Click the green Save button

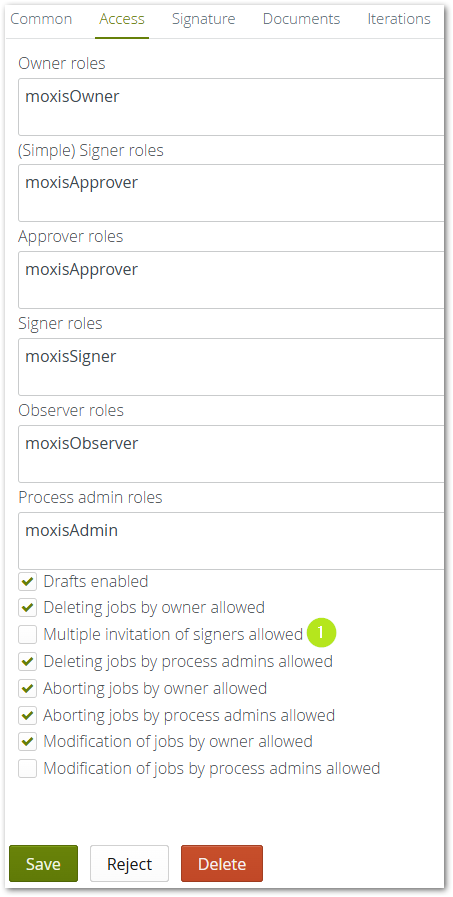43,863
